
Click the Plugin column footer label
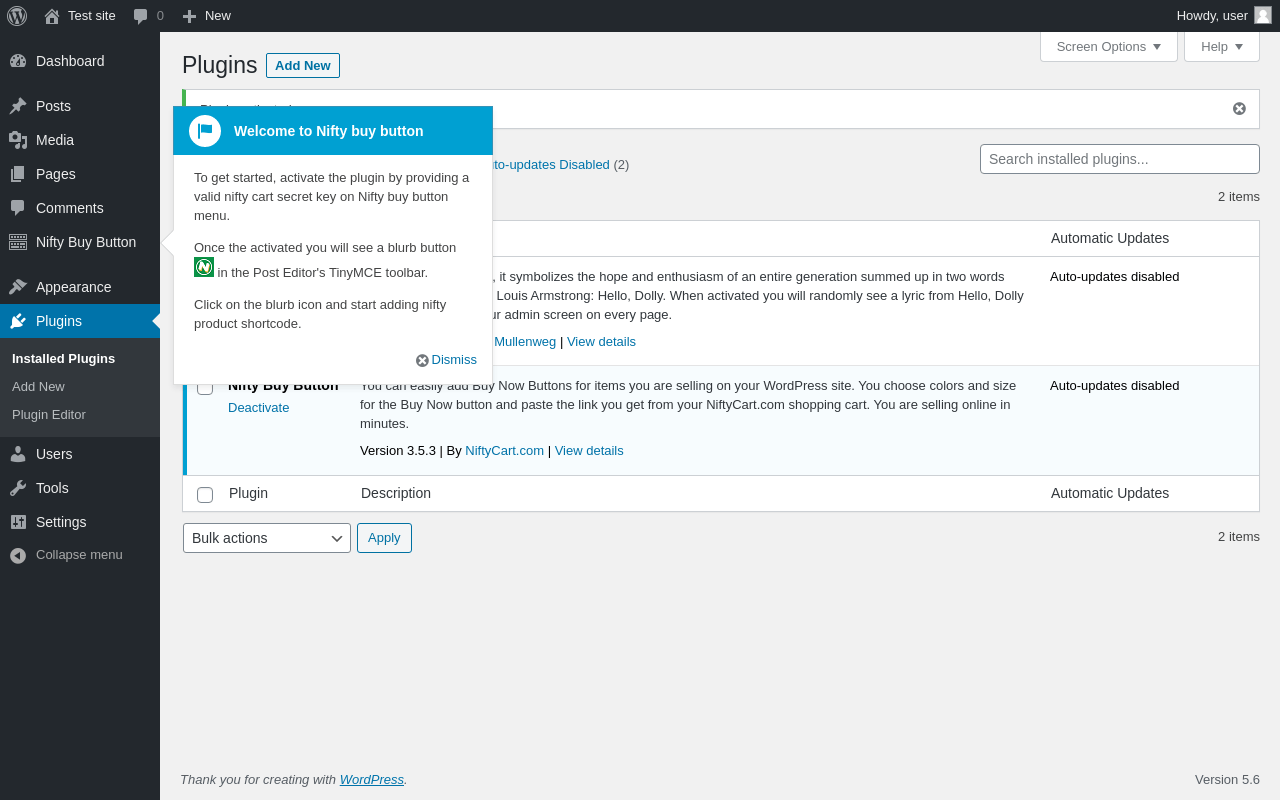coord(248,493)
